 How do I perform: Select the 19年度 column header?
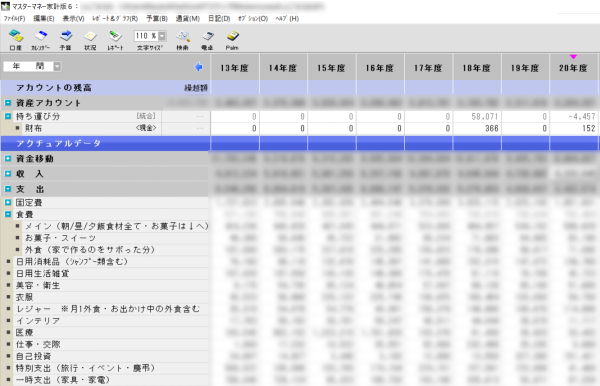525,68
